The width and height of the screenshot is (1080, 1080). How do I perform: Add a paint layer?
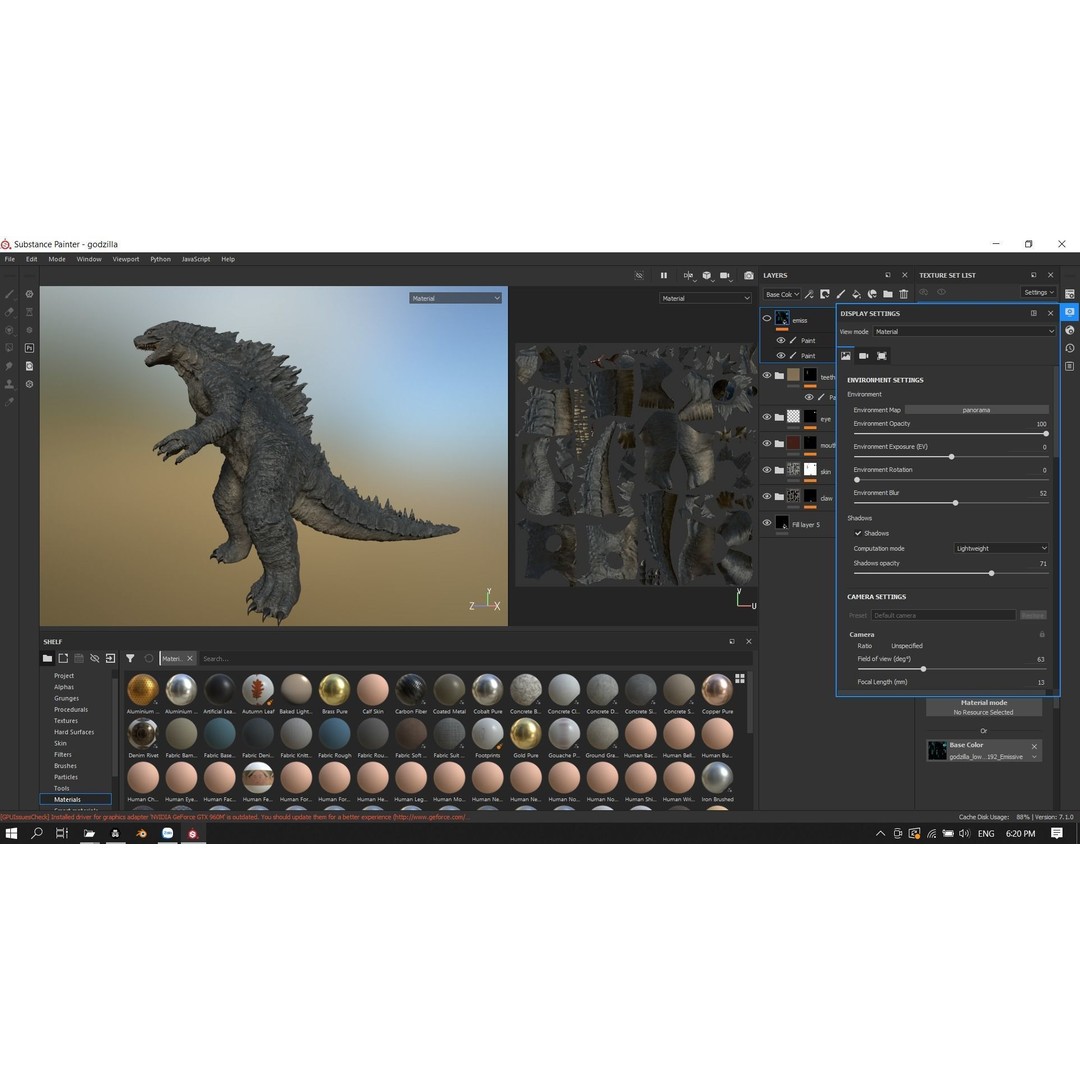click(x=840, y=294)
